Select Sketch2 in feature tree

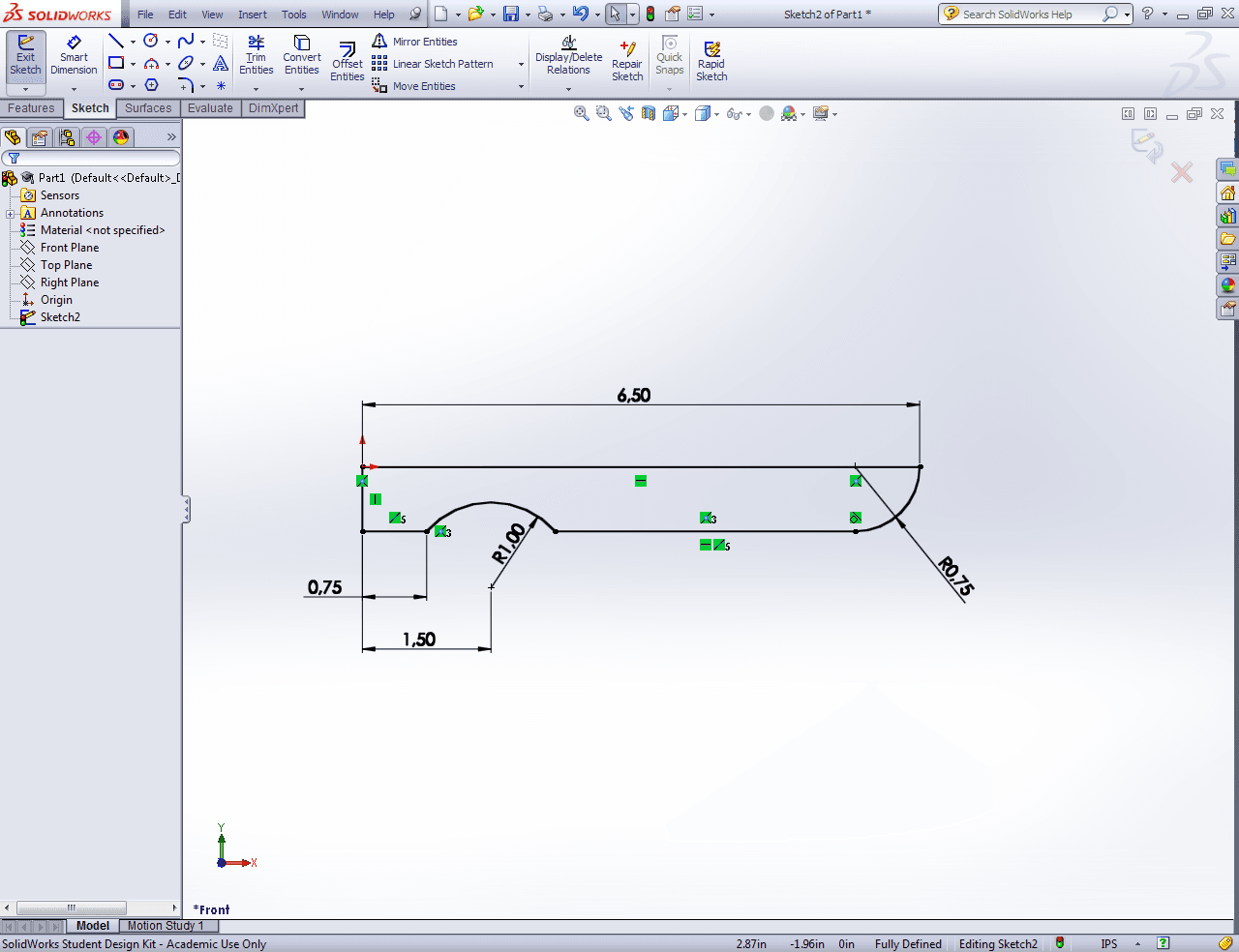click(60, 317)
